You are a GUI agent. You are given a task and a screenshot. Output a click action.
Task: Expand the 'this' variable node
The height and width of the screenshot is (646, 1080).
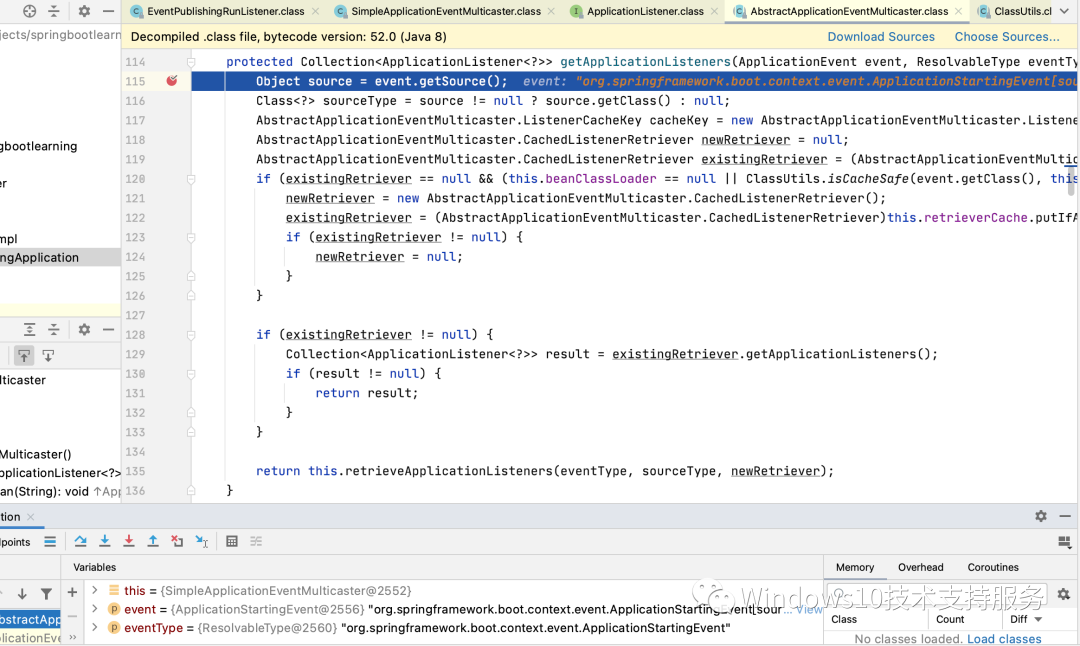tap(95, 590)
